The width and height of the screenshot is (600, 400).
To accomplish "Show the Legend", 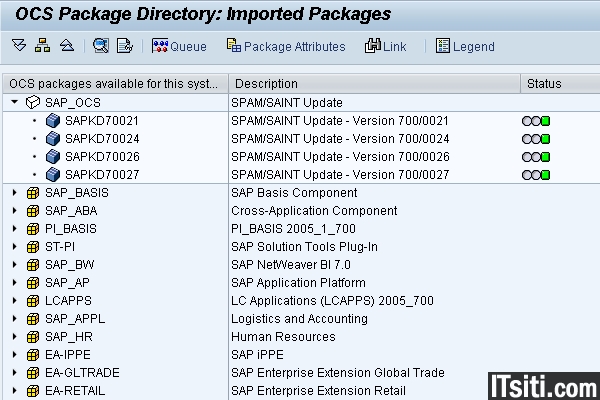I will 465,46.
